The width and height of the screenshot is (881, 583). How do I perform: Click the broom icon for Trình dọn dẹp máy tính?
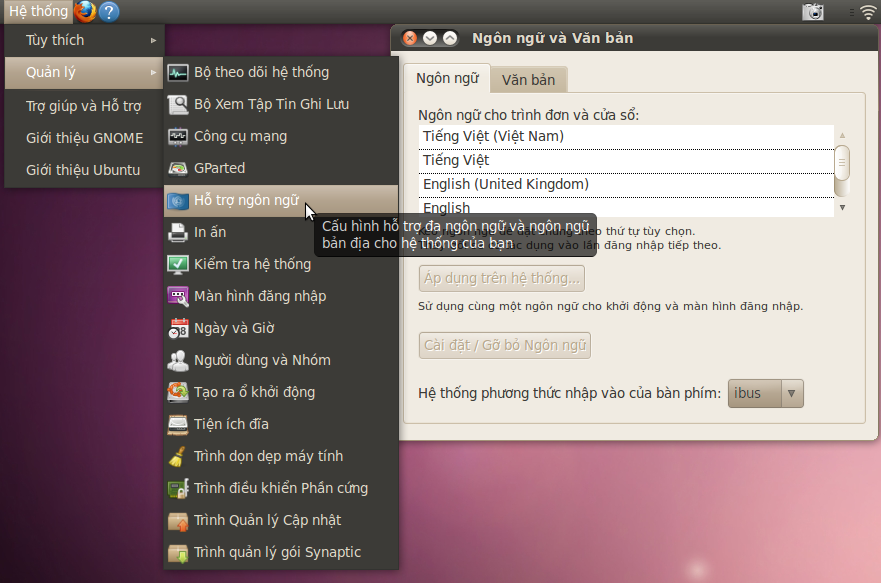178,456
